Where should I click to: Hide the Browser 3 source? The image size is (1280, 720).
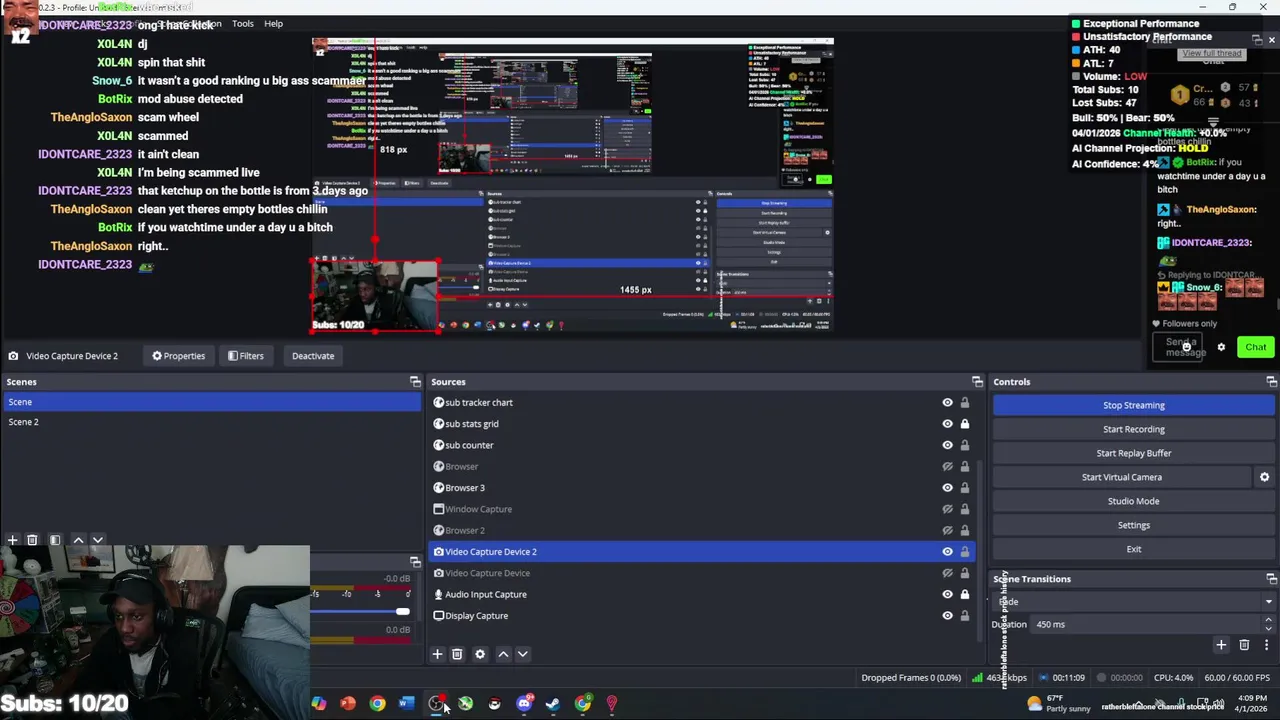[947, 488]
